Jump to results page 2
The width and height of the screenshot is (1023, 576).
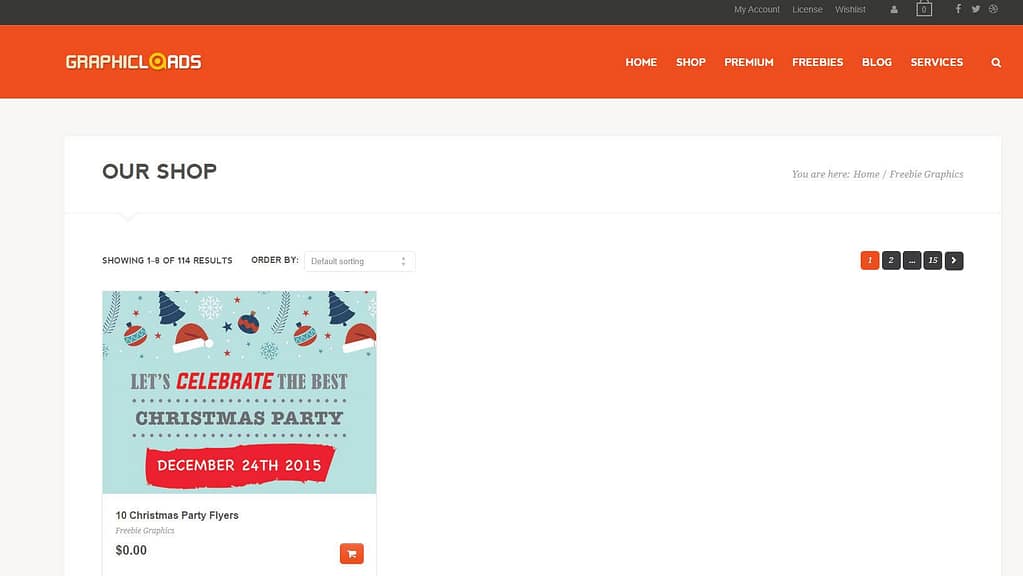pos(891,261)
